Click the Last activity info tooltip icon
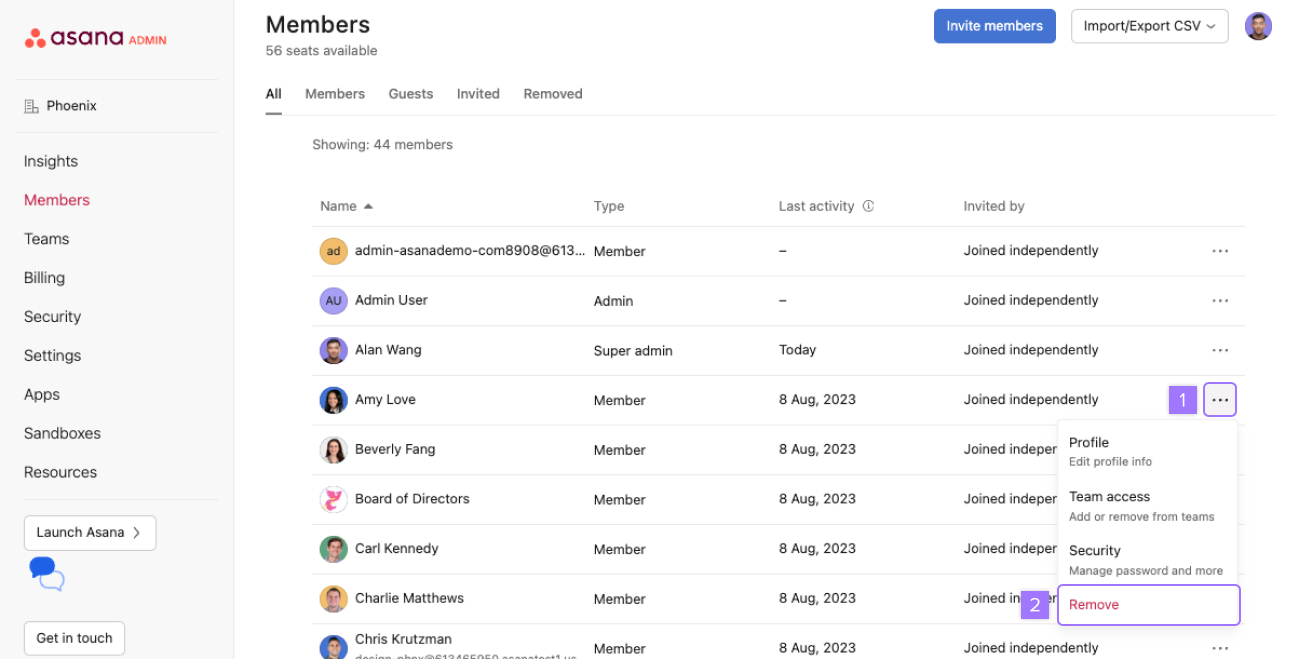This screenshot has width=1300, height=659. click(866, 206)
